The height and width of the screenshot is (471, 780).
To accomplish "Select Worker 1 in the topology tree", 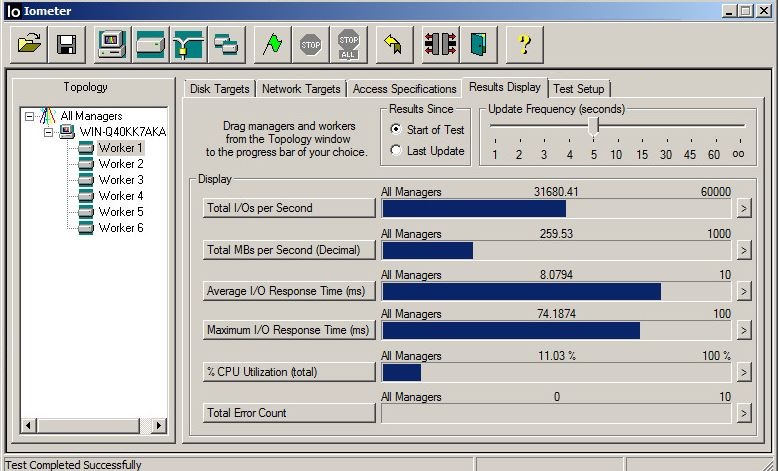I will pyautogui.click(x=120, y=148).
